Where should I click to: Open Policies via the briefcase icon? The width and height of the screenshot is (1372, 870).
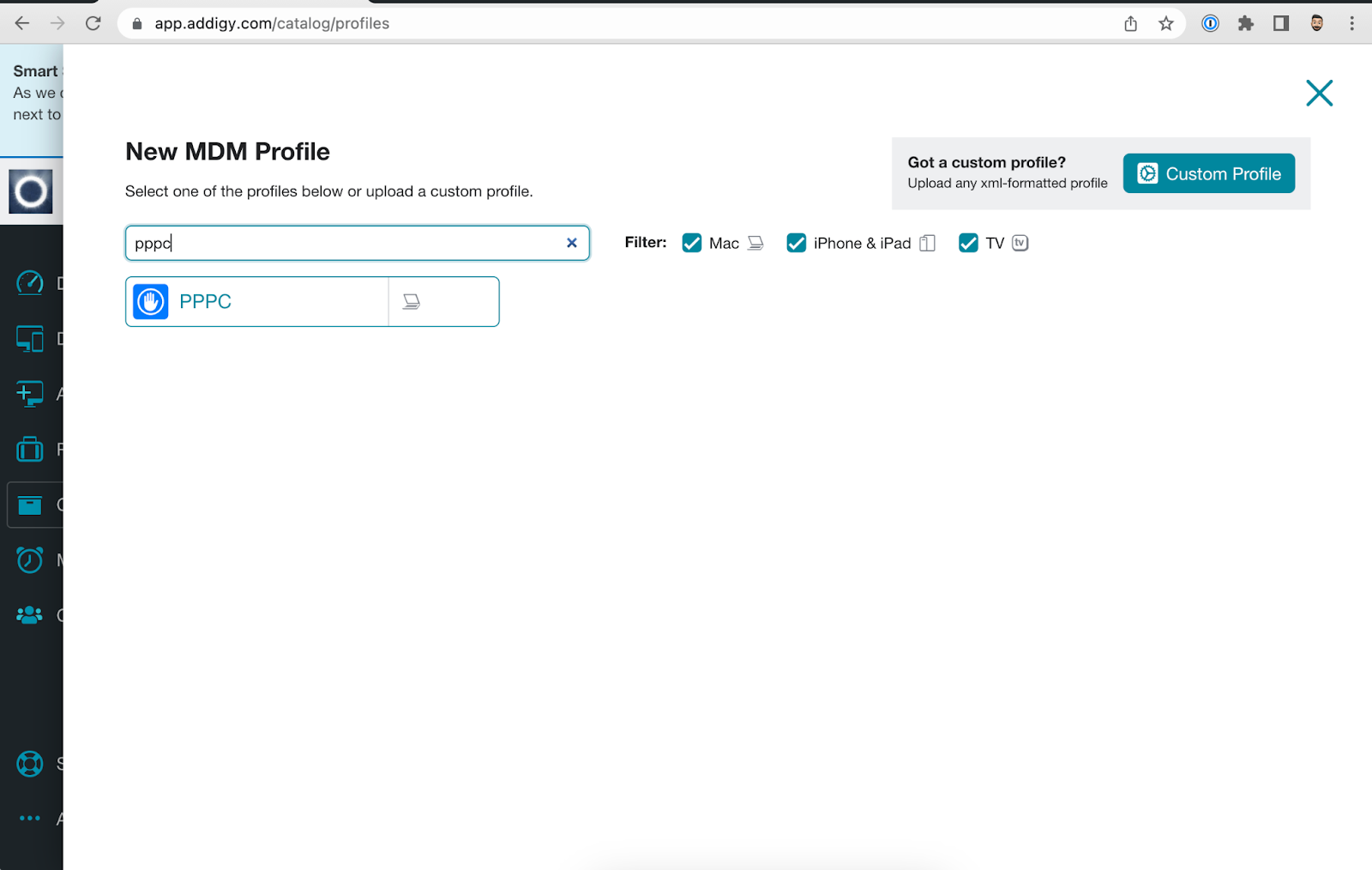(29, 449)
